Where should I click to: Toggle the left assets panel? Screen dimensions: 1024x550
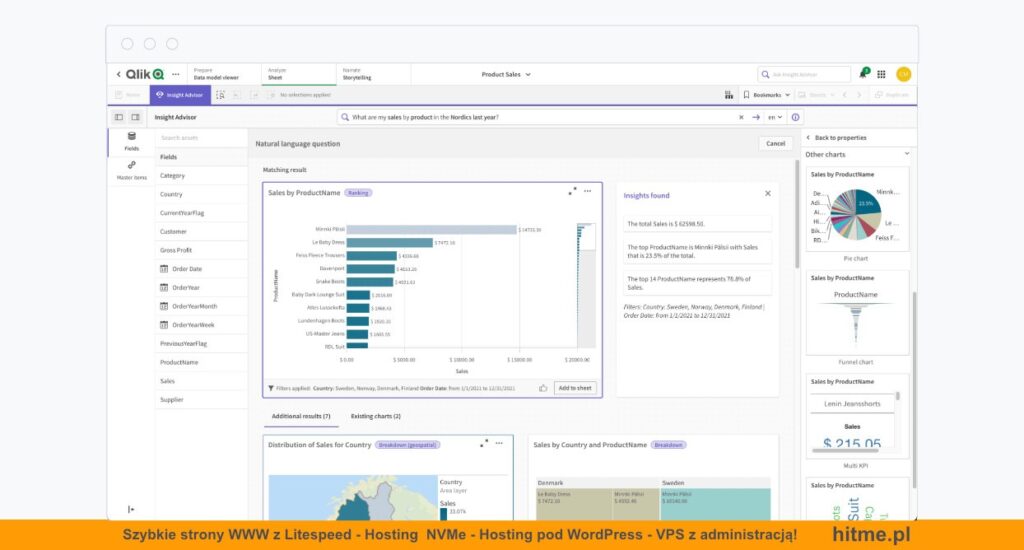click(118, 117)
